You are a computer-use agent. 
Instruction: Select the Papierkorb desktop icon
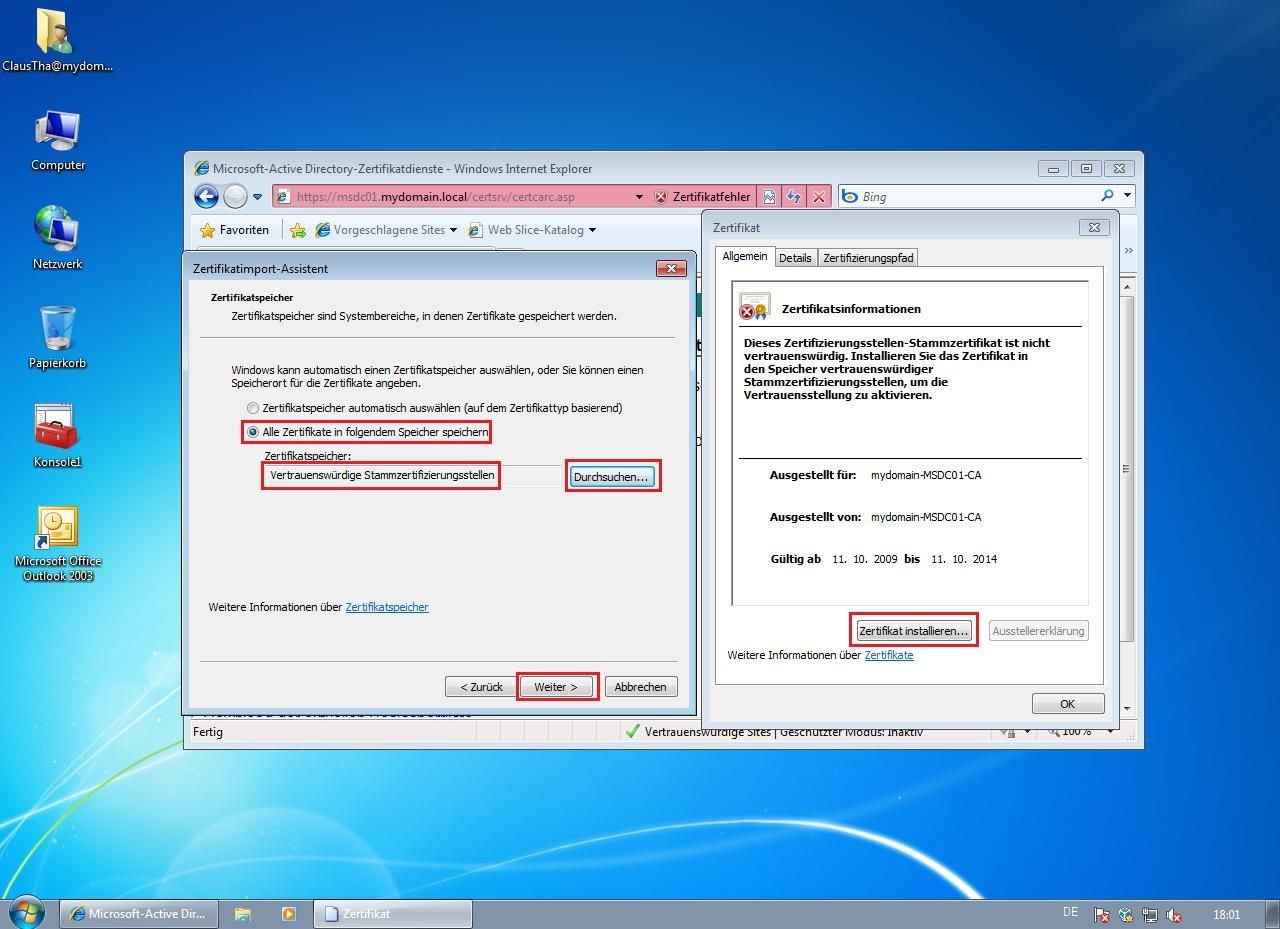[x=57, y=337]
